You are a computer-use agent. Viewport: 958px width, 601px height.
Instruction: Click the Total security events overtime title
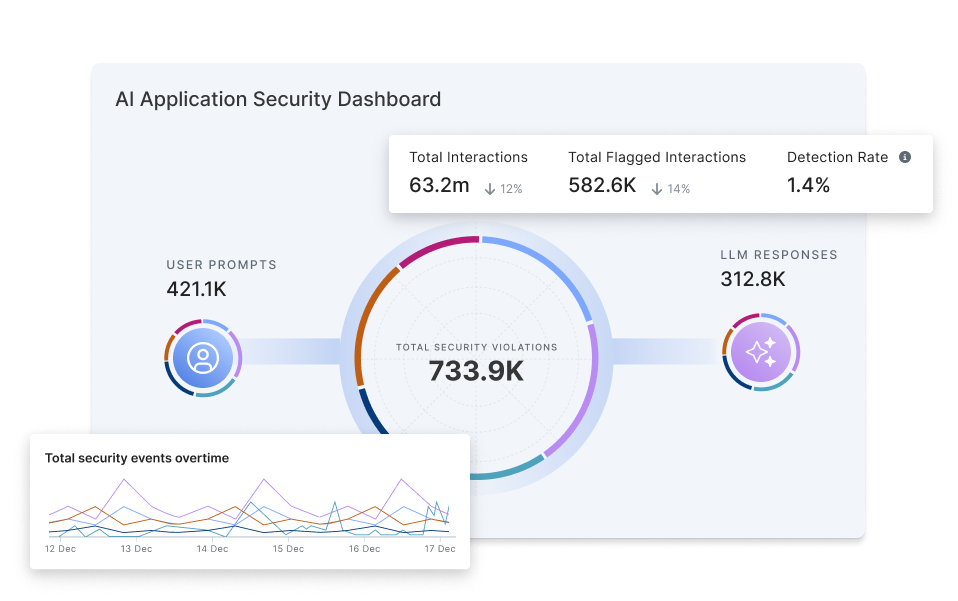tap(135, 458)
